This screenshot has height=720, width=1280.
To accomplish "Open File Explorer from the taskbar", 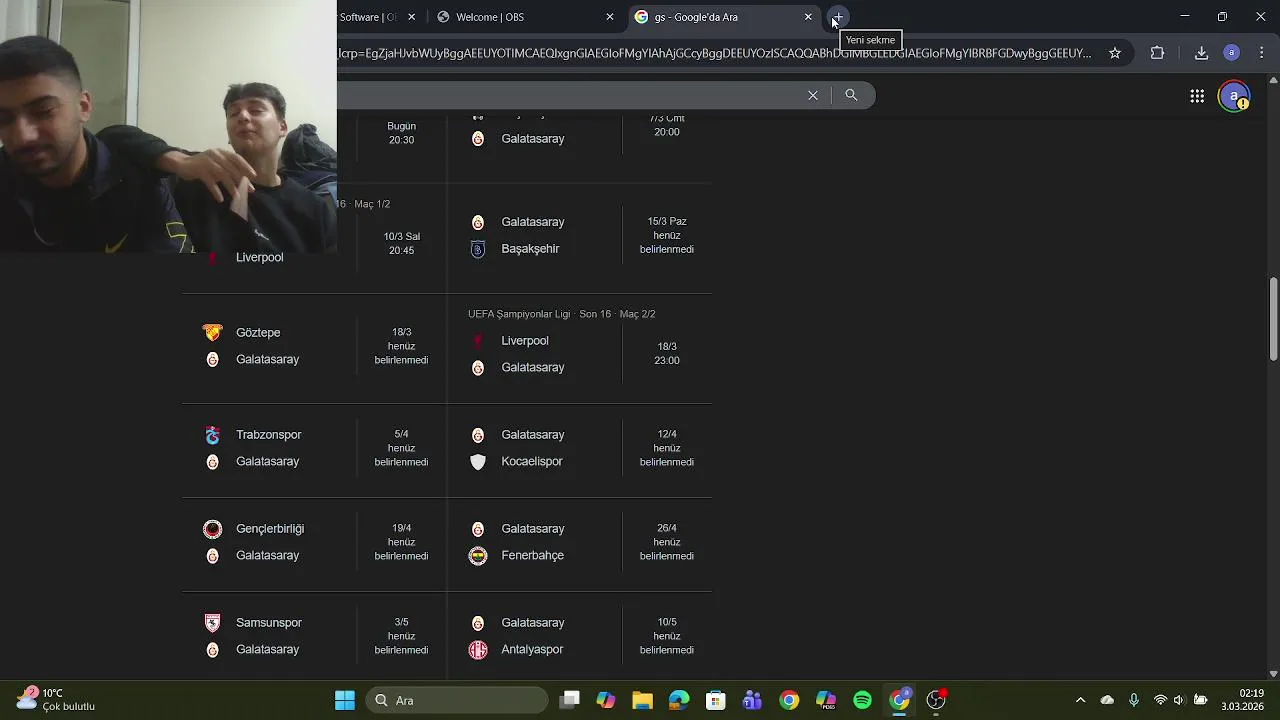I will coord(642,700).
